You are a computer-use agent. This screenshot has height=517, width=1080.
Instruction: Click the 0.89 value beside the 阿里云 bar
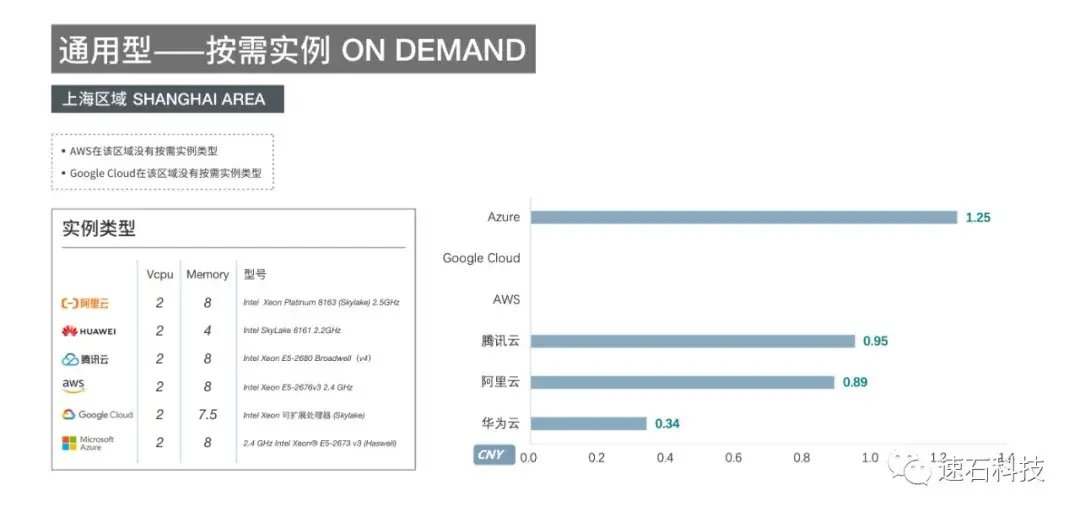(855, 383)
